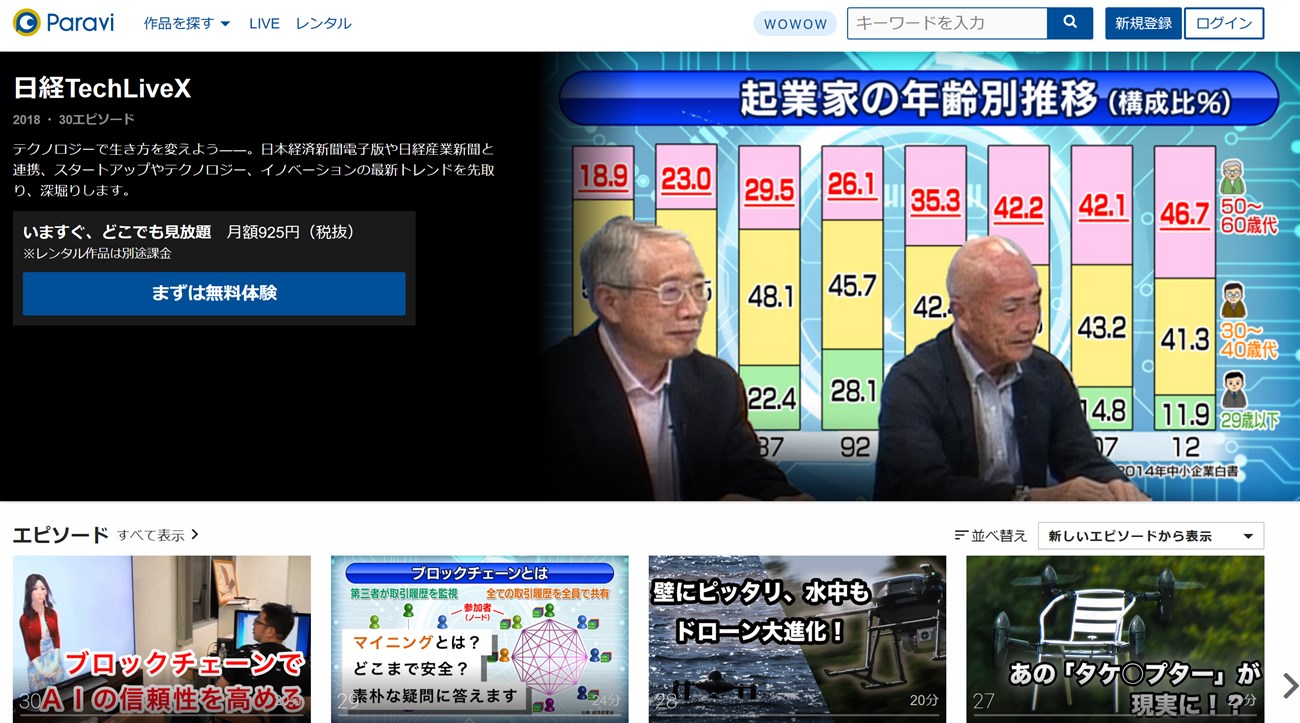Open the レンタル page
The width and height of the screenshot is (1300, 723).
click(x=323, y=23)
